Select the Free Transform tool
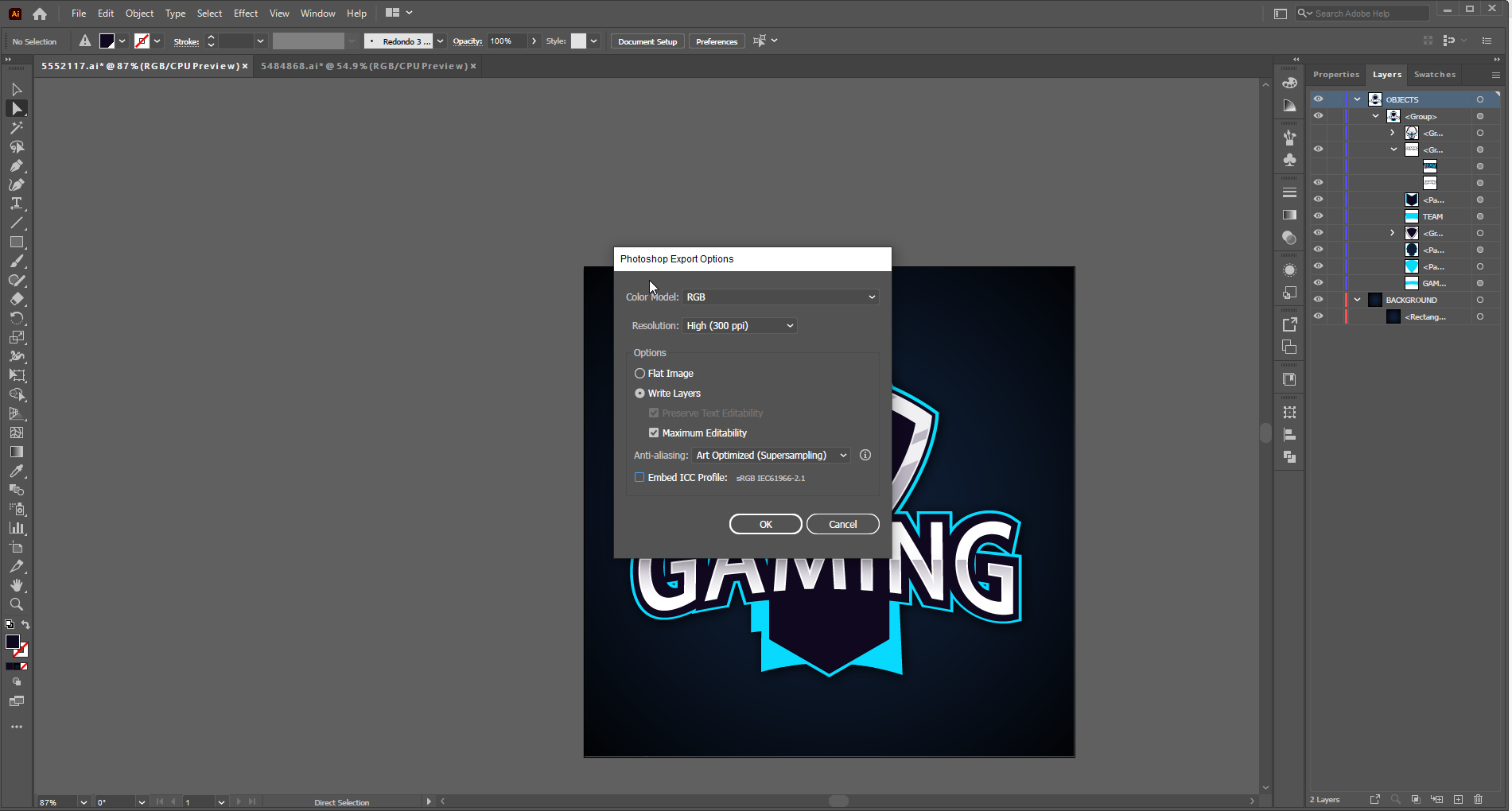Screen dimensions: 1512x811 17,376
